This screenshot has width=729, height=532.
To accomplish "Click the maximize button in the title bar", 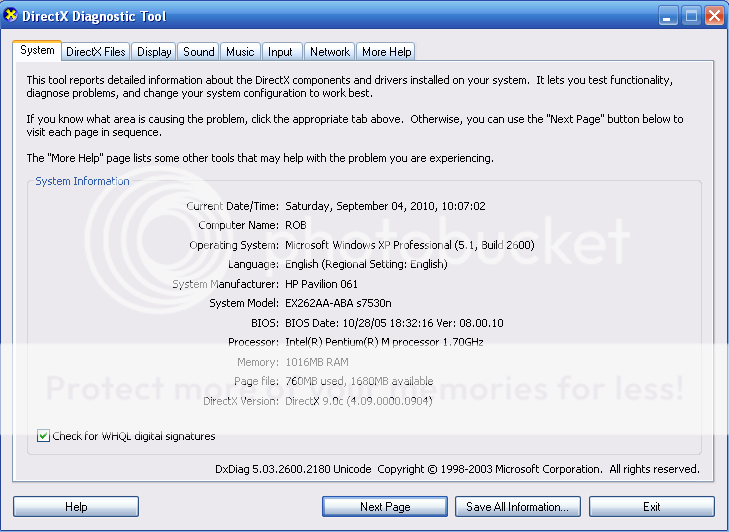I will (x=691, y=16).
